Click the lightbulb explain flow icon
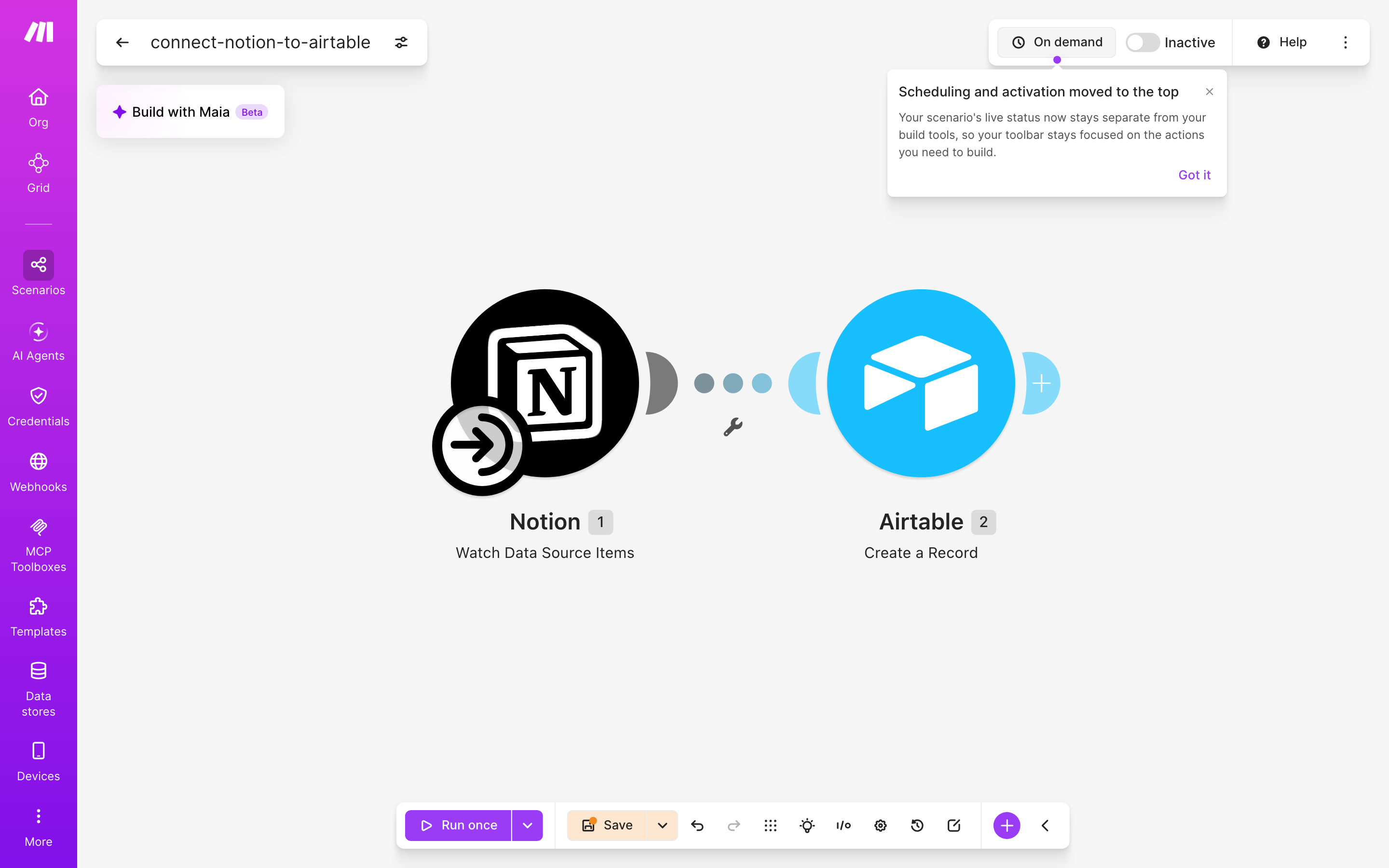This screenshot has height=868, width=1389. pyautogui.click(x=807, y=826)
